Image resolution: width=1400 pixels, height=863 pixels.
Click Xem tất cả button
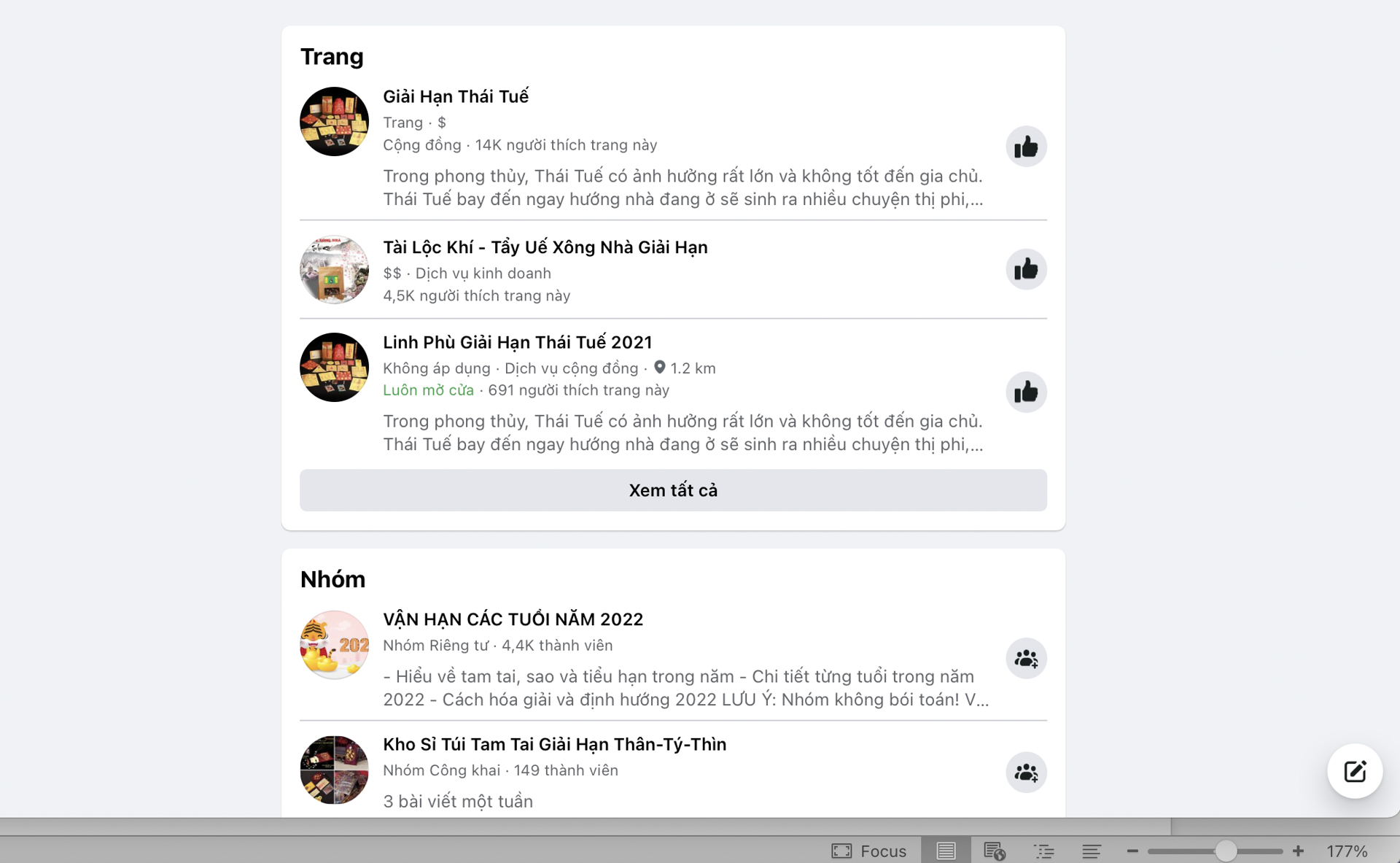click(673, 490)
